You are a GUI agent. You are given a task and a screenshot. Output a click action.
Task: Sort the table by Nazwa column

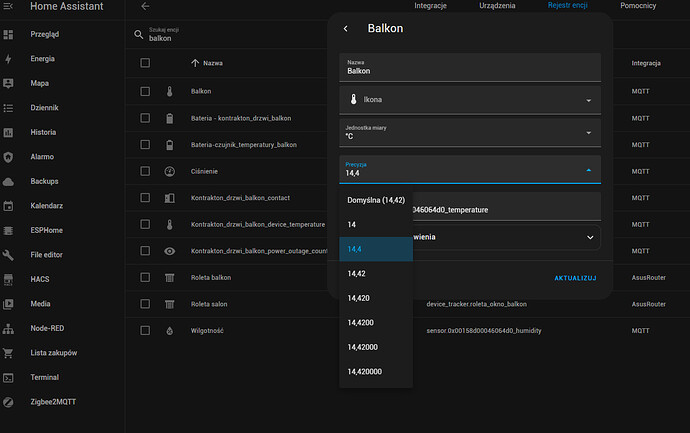point(207,63)
